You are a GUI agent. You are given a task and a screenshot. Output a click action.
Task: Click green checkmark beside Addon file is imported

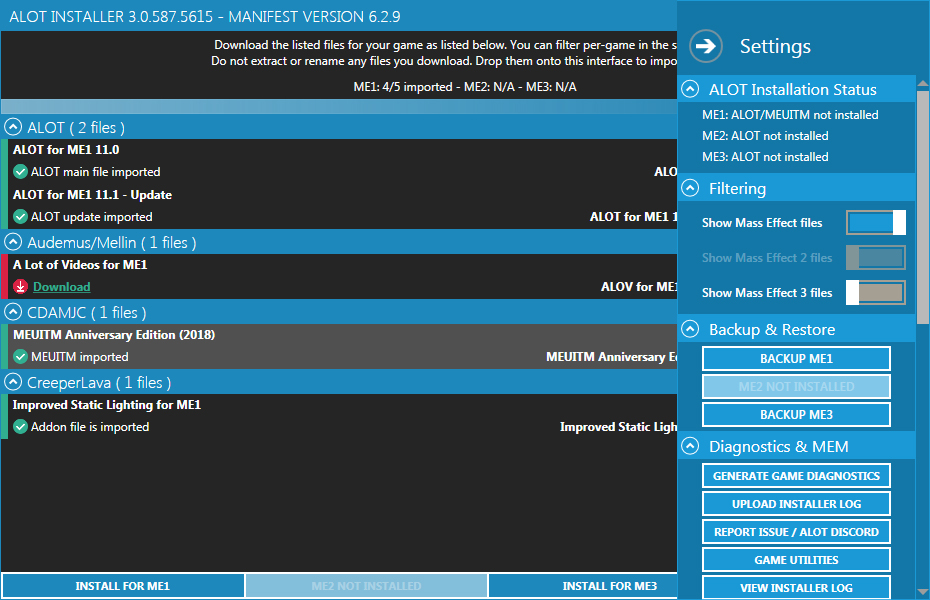(21, 427)
